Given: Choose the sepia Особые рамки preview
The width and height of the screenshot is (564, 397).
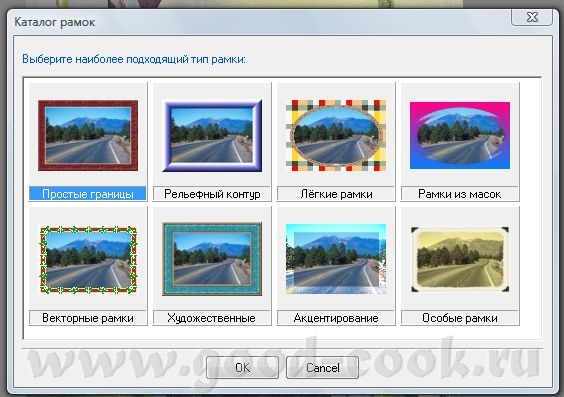Looking at the screenshot, I should point(460,259).
